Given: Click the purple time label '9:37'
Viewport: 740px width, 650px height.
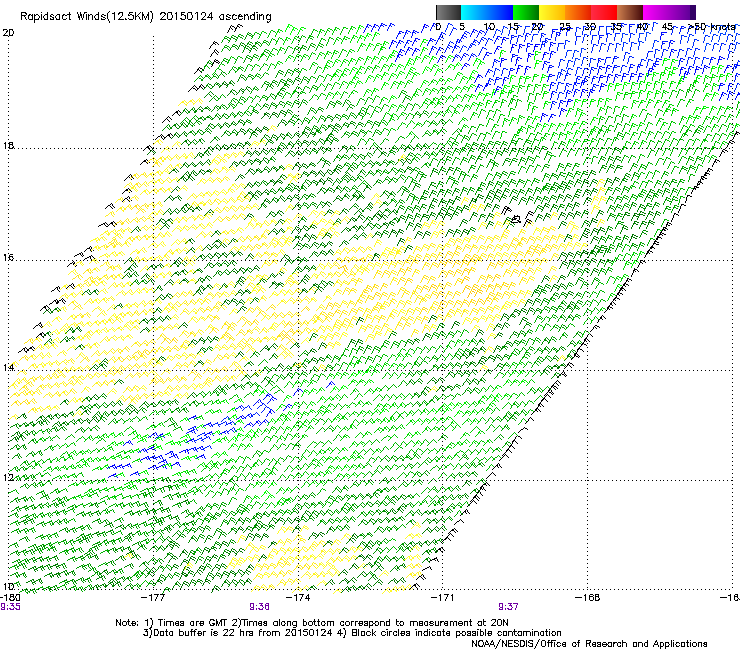Looking at the screenshot, I should pos(508,607).
